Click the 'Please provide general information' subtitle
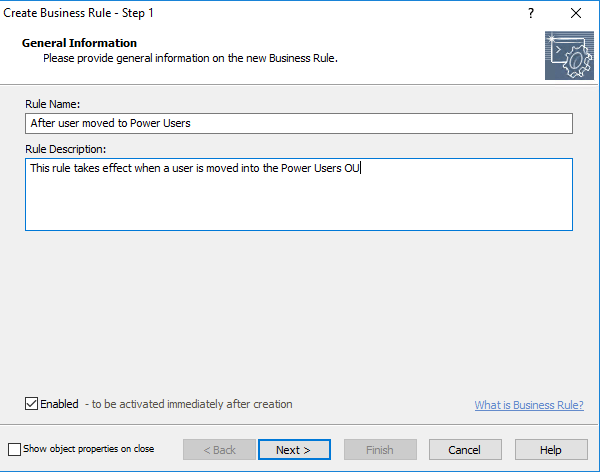600x472 pixels. click(x=190, y=58)
